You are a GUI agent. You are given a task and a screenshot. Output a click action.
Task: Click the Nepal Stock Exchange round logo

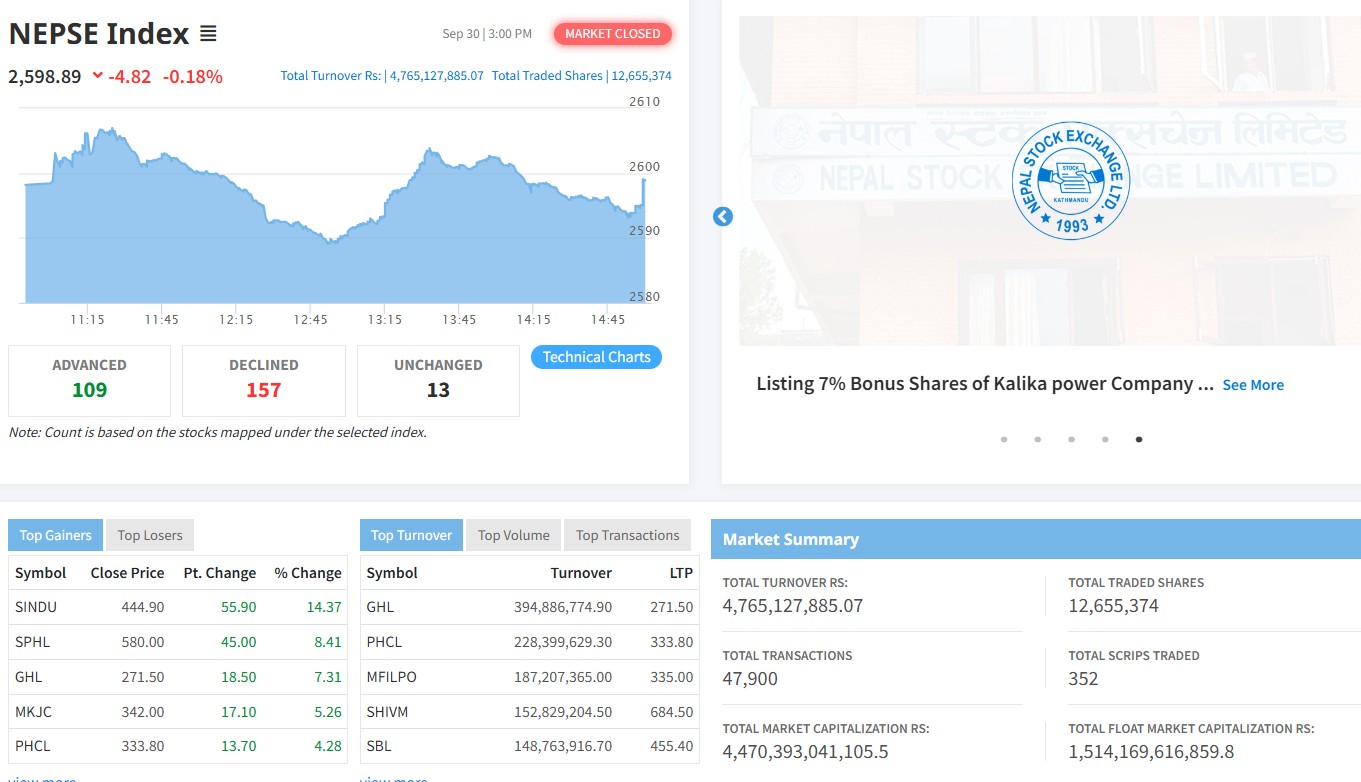(x=1071, y=180)
